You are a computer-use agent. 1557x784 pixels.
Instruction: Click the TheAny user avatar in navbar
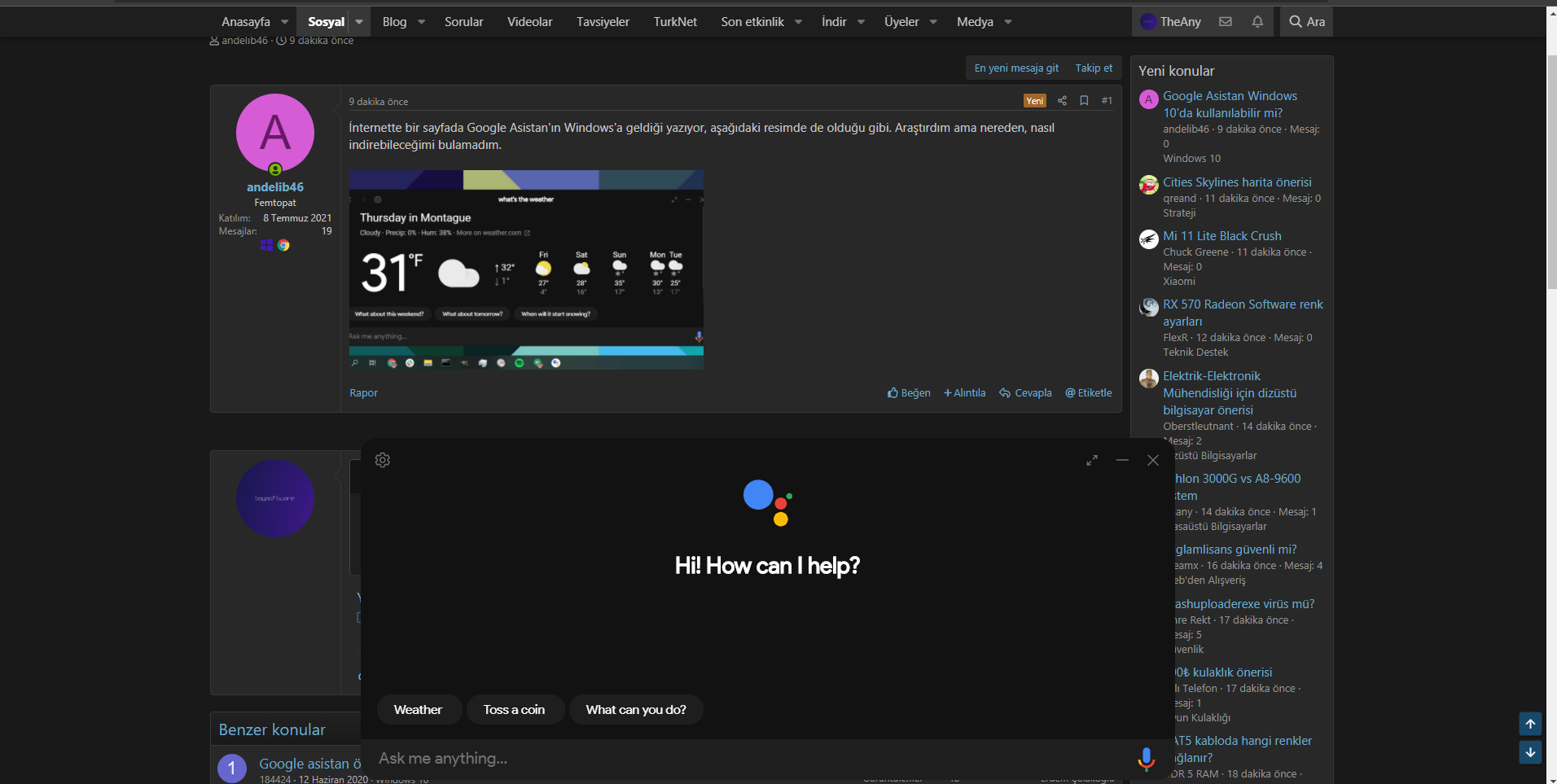1148,22
